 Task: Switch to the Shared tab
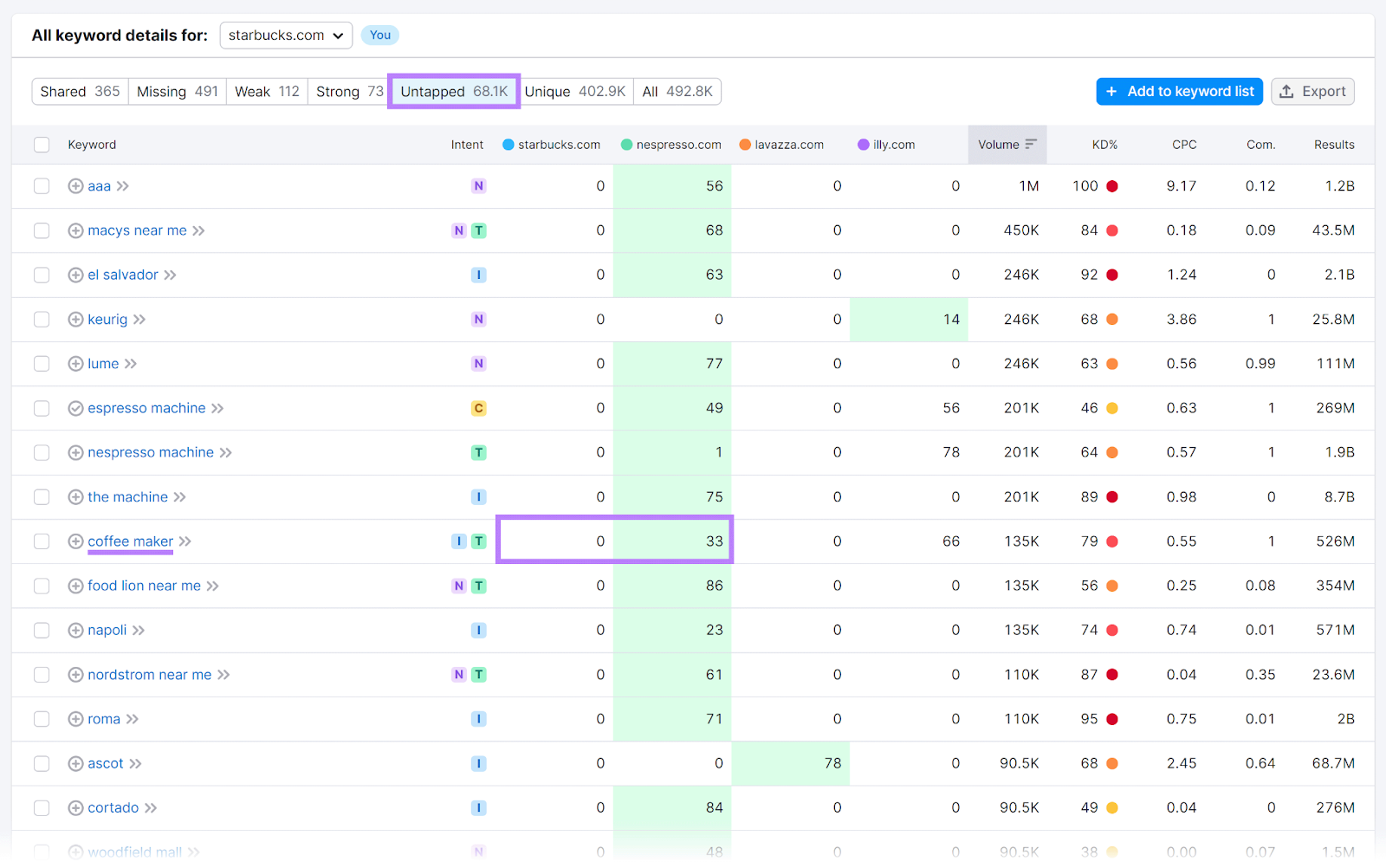(79, 91)
